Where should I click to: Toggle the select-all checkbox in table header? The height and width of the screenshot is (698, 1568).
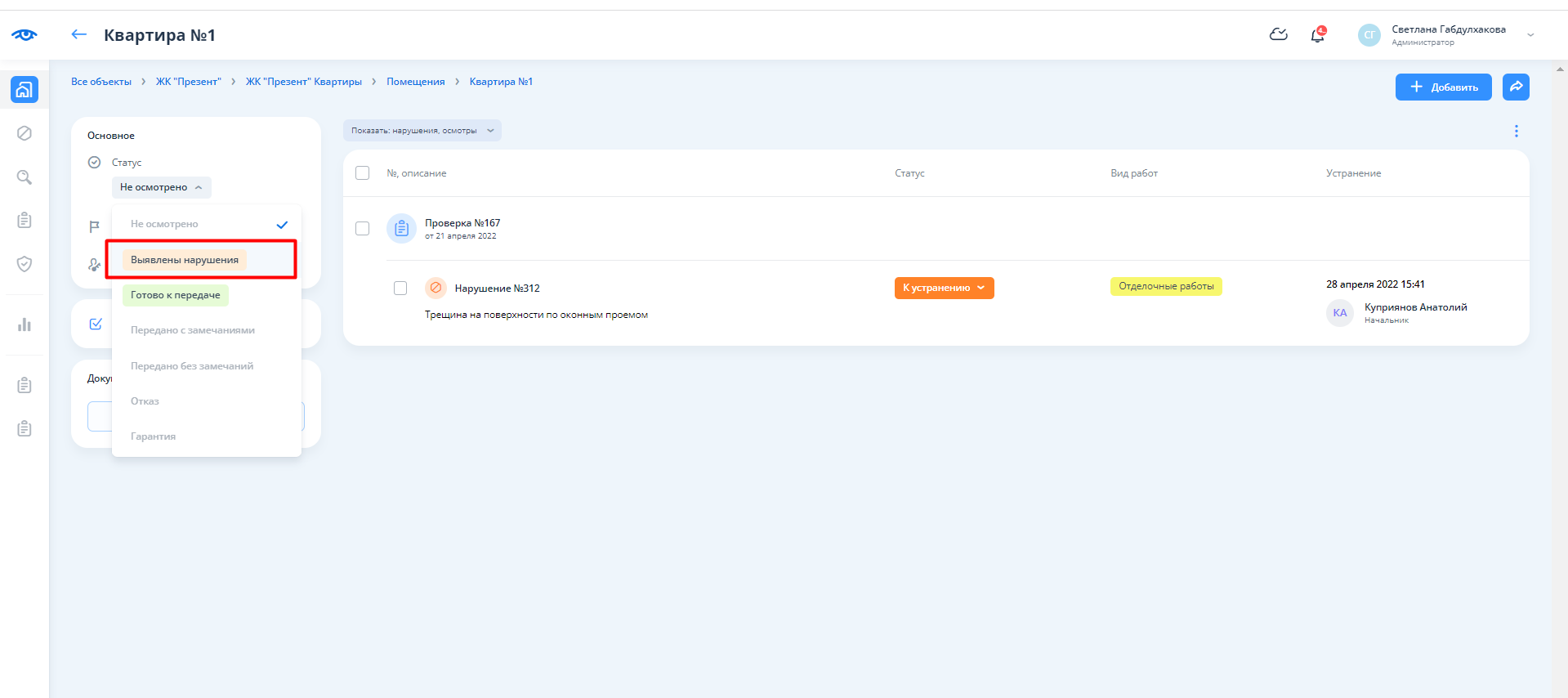363,173
